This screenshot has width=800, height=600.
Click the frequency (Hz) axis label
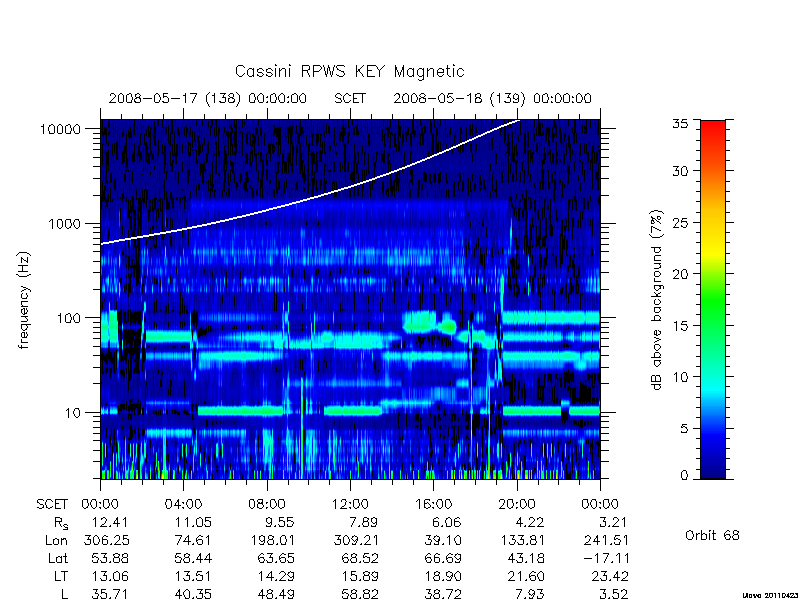point(24,301)
